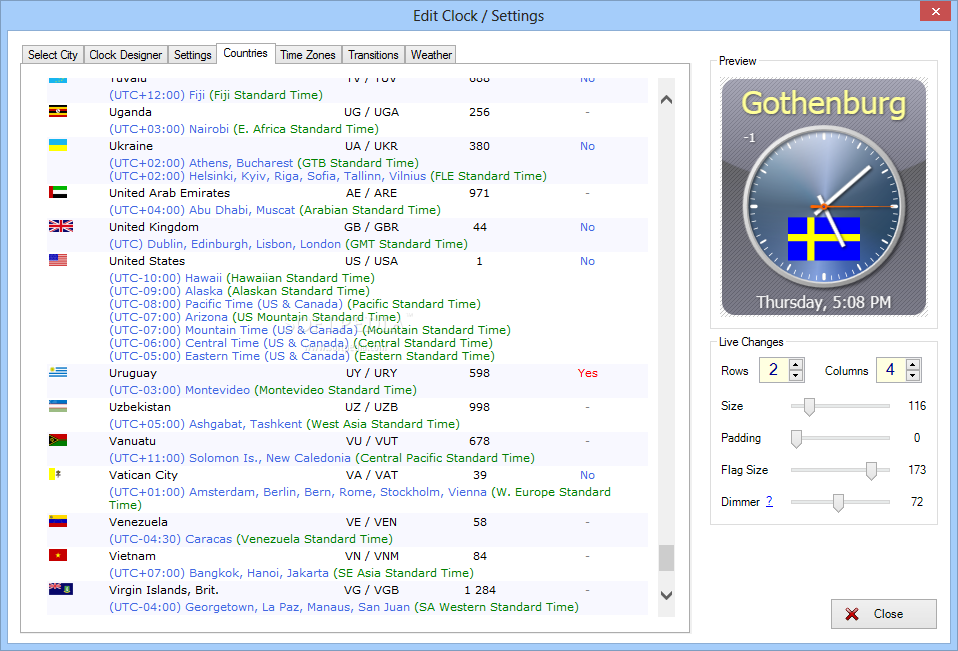Click the Rows number field

point(774,370)
